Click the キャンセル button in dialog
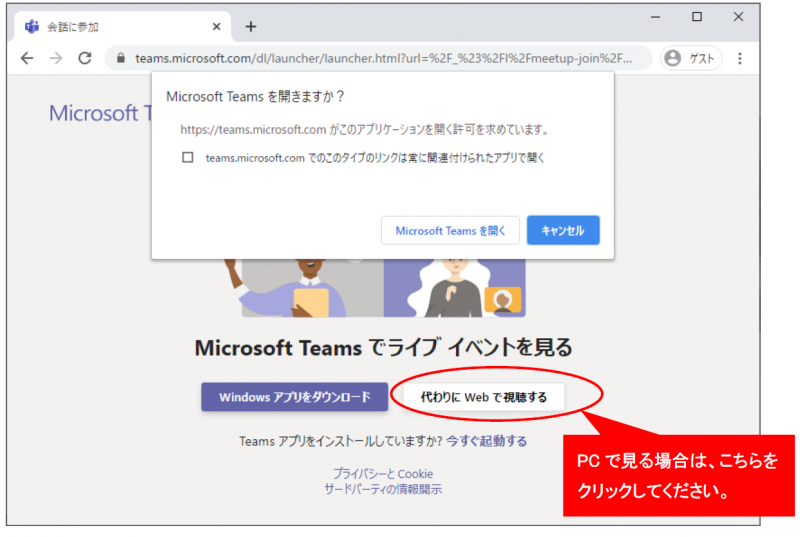The height and width of the screenshot is (537, 800). coord(563,231)
